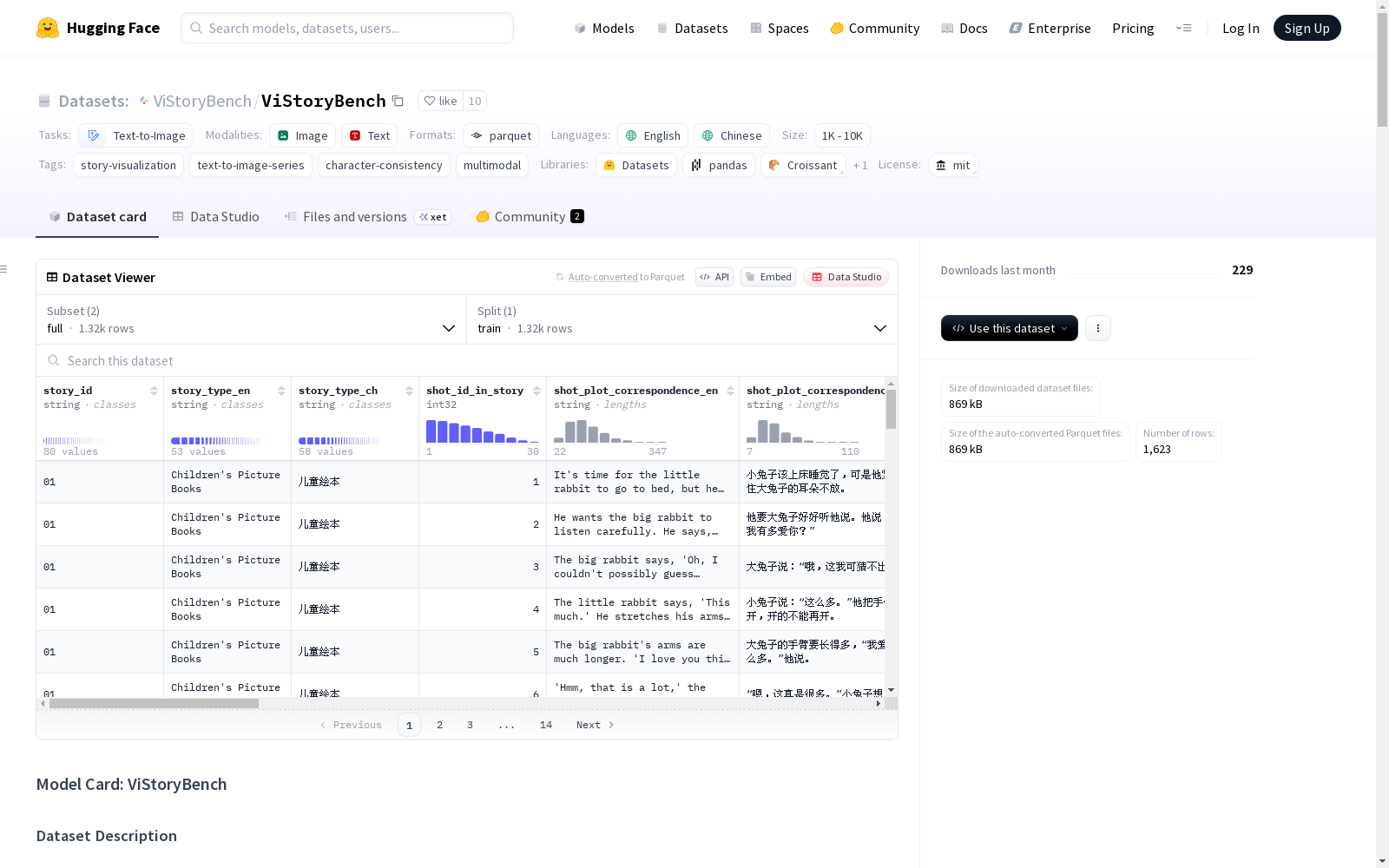Click shot_id_in_story histogram chart
This screenshot has width=1389, height=868.
tap(483, 431)
